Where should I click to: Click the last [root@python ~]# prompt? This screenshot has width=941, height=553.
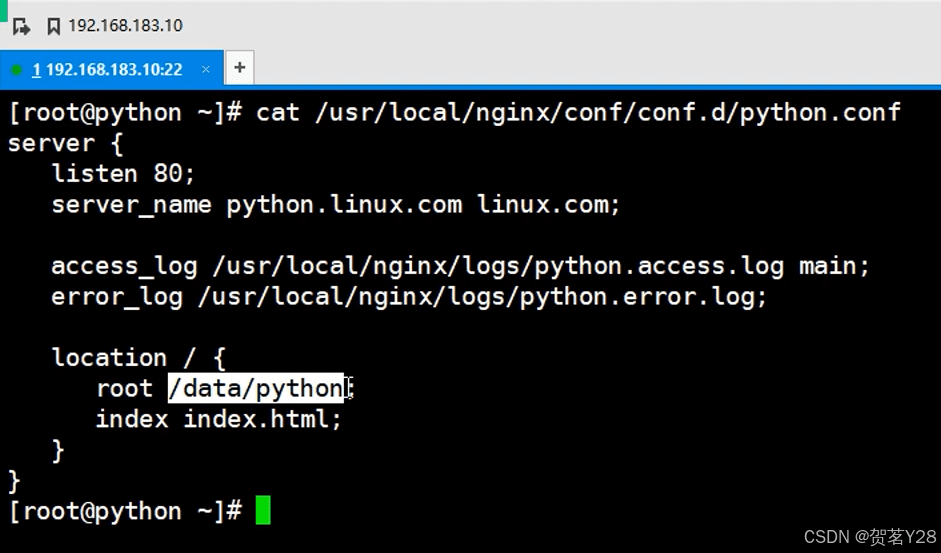tap(125, 511)
